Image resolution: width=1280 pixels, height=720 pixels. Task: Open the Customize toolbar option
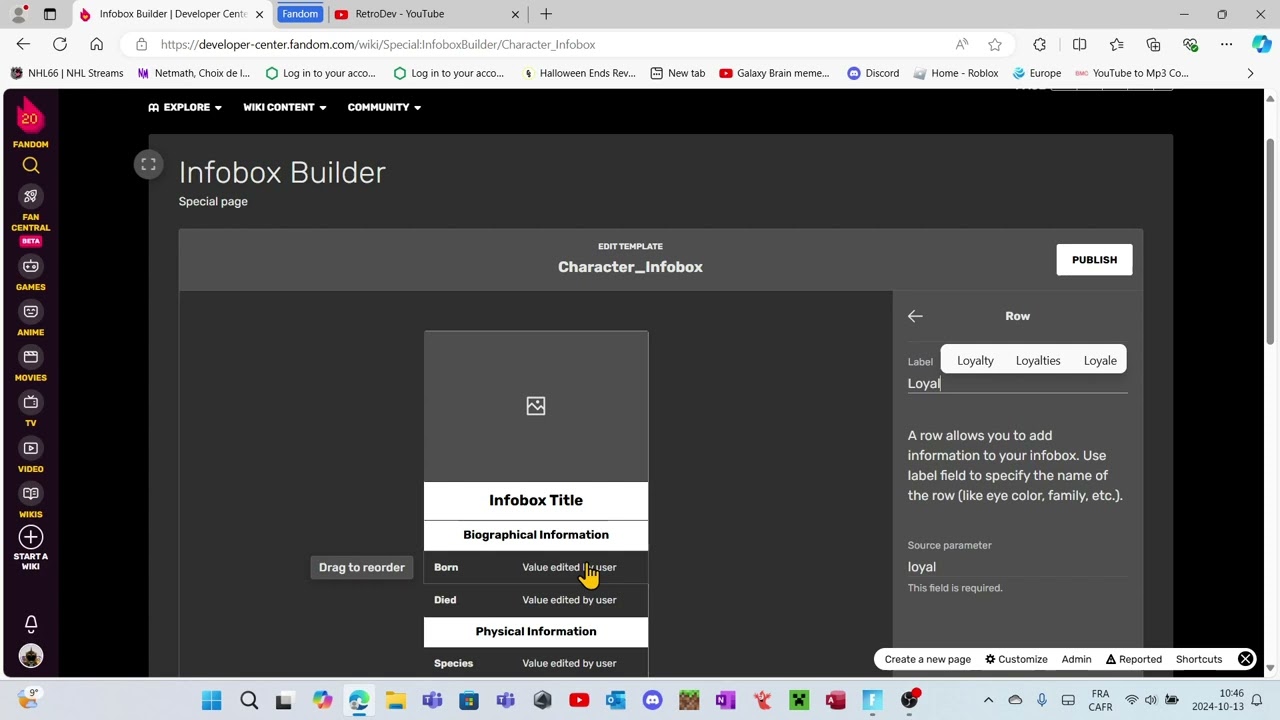pyautogui.click(x=1016, y=660)
